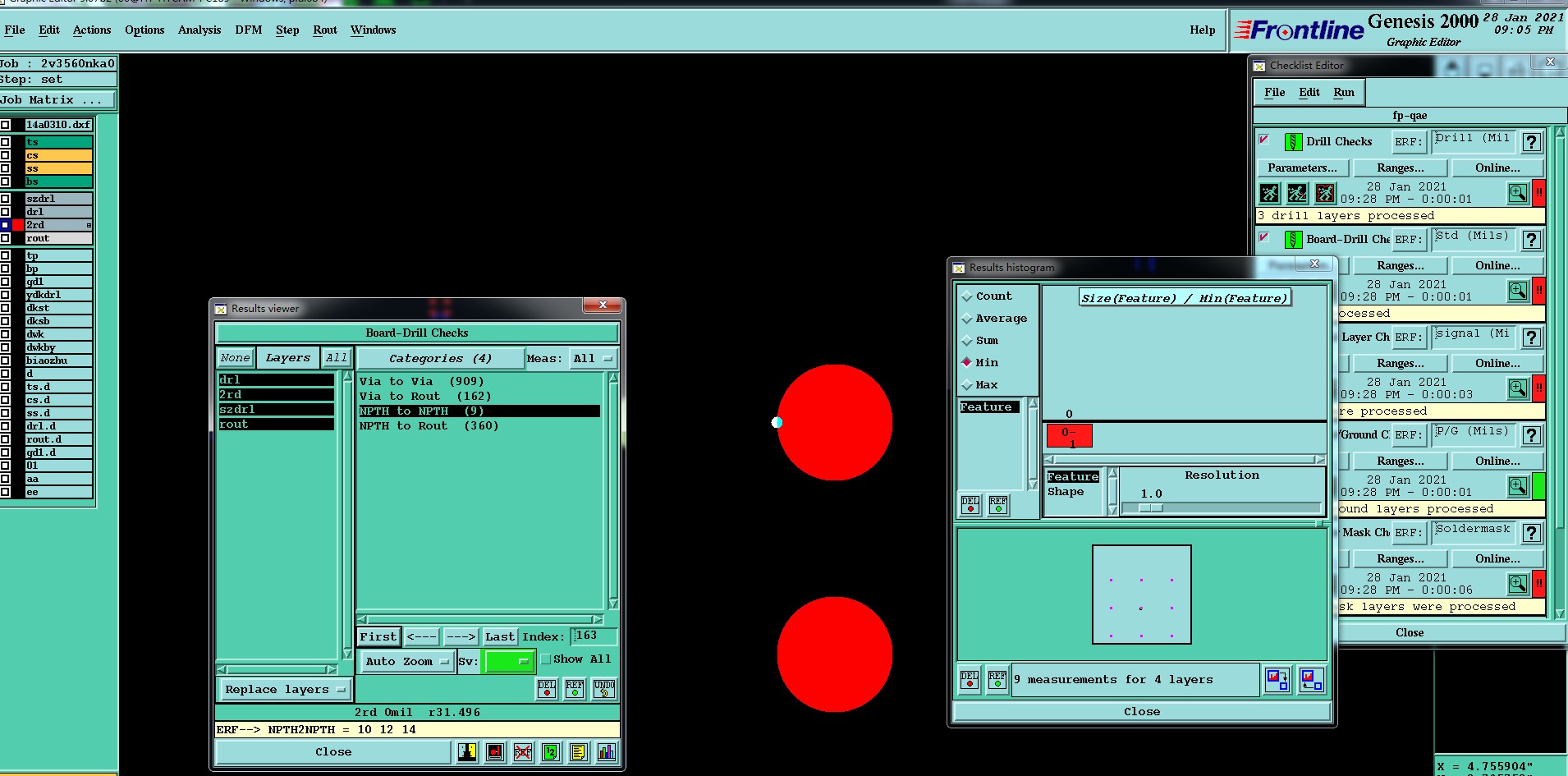This screenshot has height=776, width=1568.
Task: Open help question mark for Board-Drill Checks
Action: [1531, 240]
